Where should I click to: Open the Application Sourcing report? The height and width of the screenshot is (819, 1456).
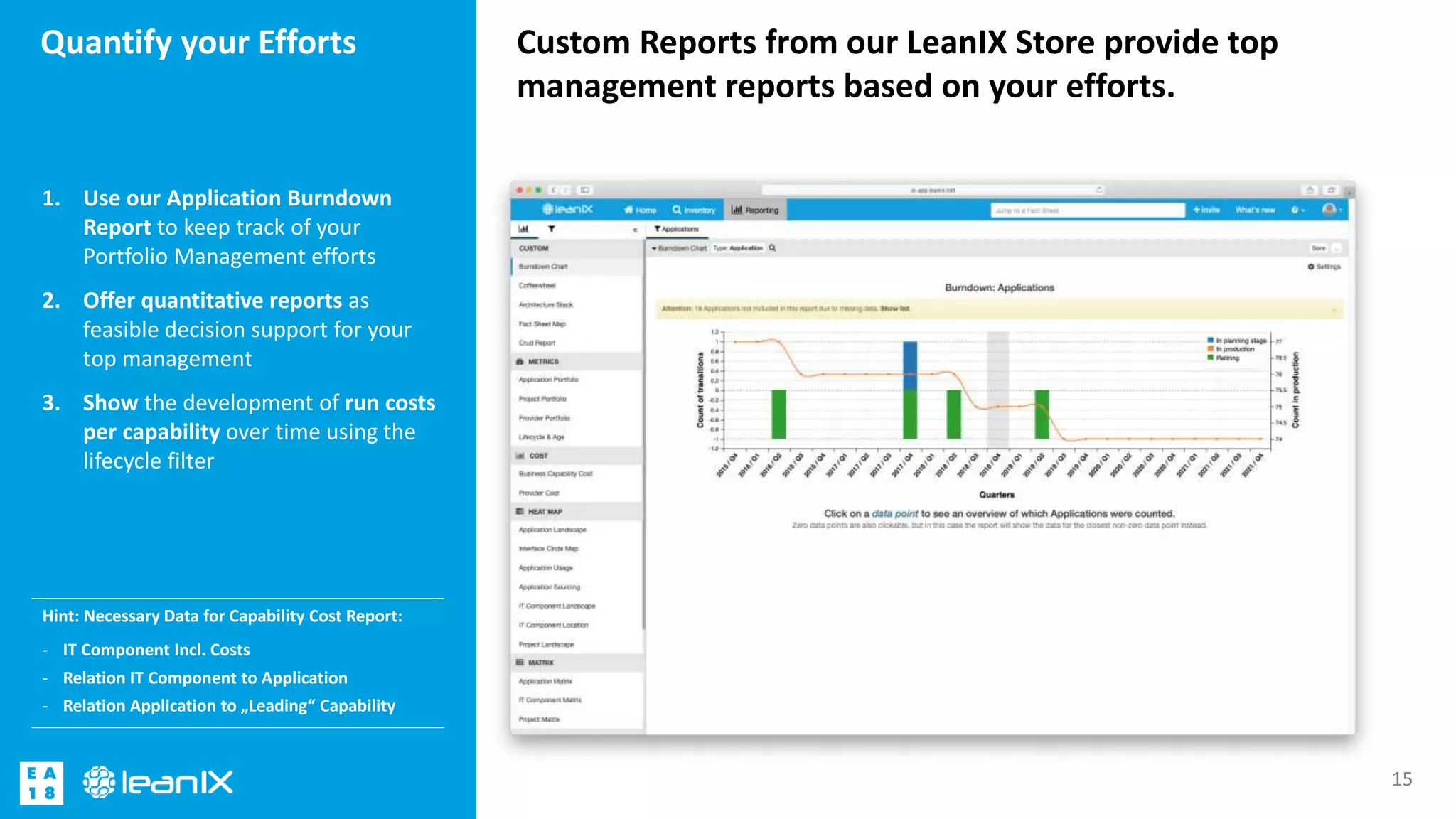pos(549,587)
